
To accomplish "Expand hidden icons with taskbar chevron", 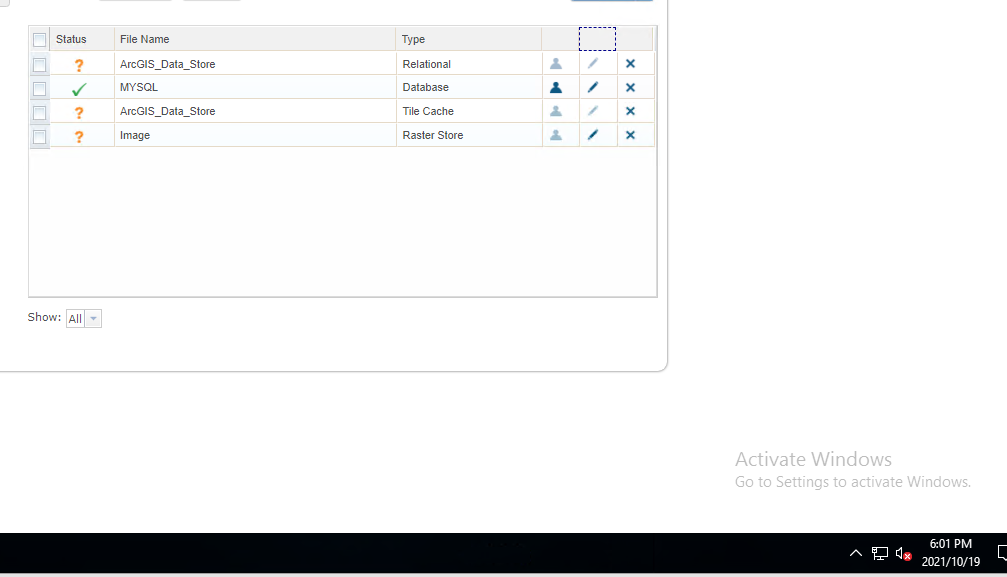I will pyautogui.click(x=855, y=553).
